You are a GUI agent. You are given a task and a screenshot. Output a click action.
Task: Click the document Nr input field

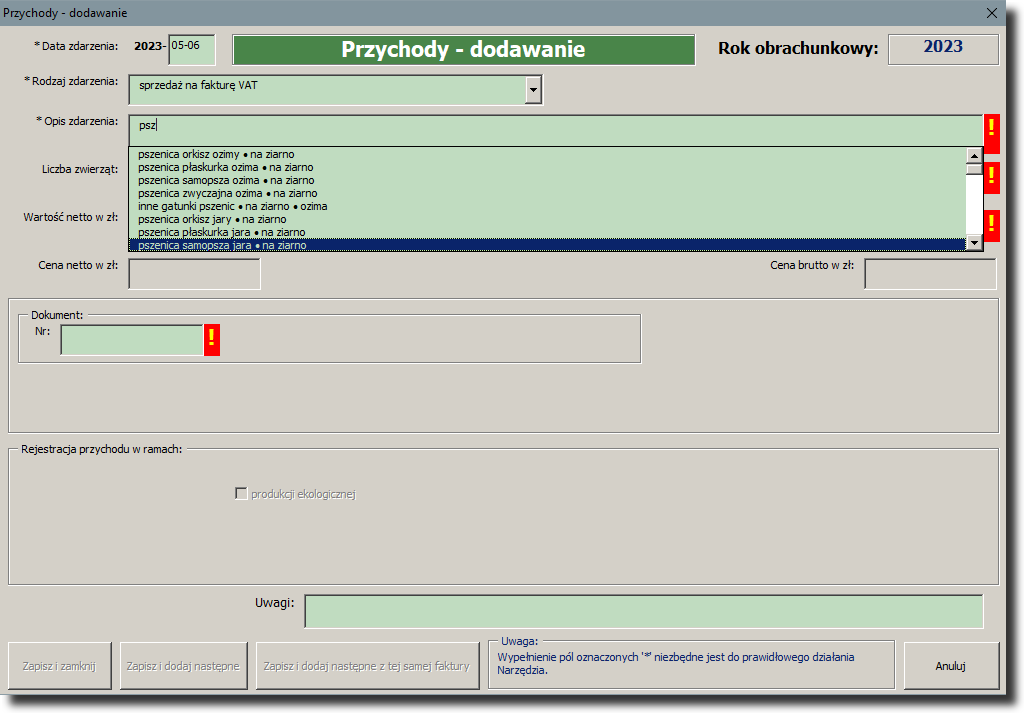point(131,340)
